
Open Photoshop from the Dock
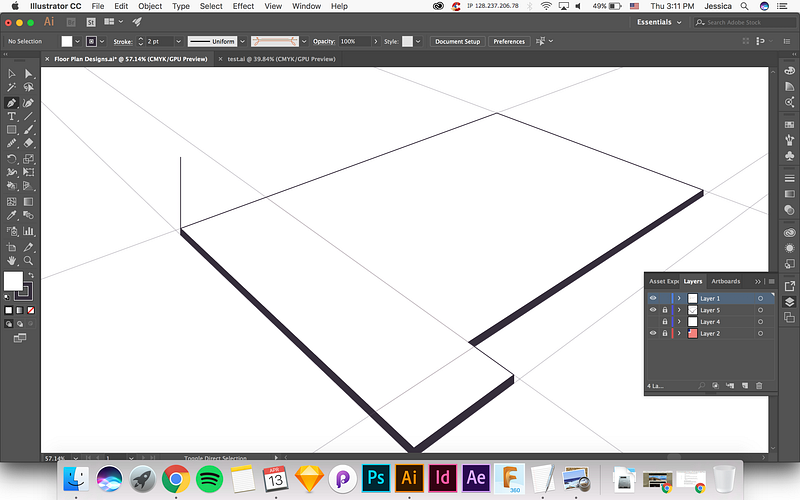point(376,477)
